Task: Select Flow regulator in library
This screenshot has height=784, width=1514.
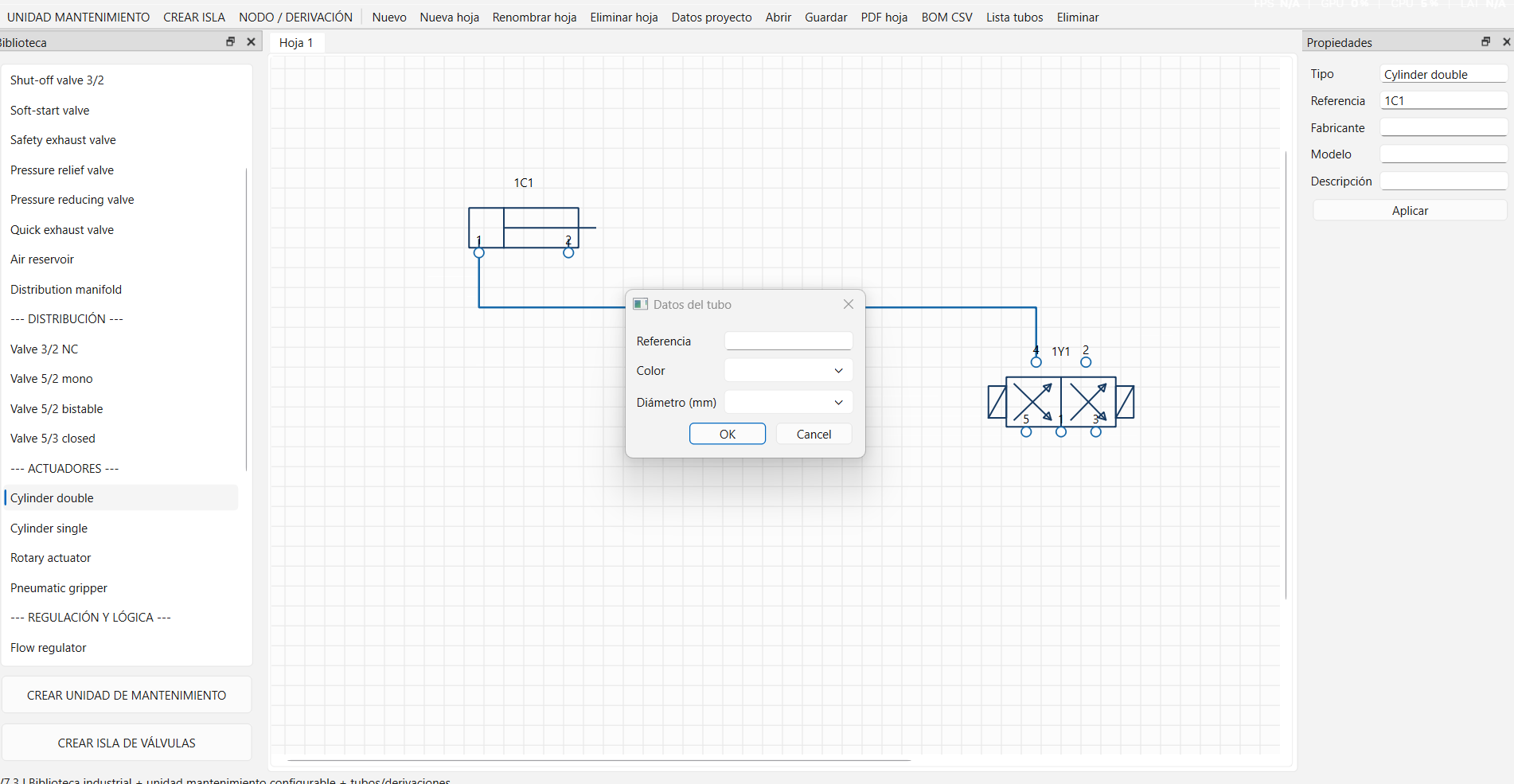Action: [x=121, y=647]
